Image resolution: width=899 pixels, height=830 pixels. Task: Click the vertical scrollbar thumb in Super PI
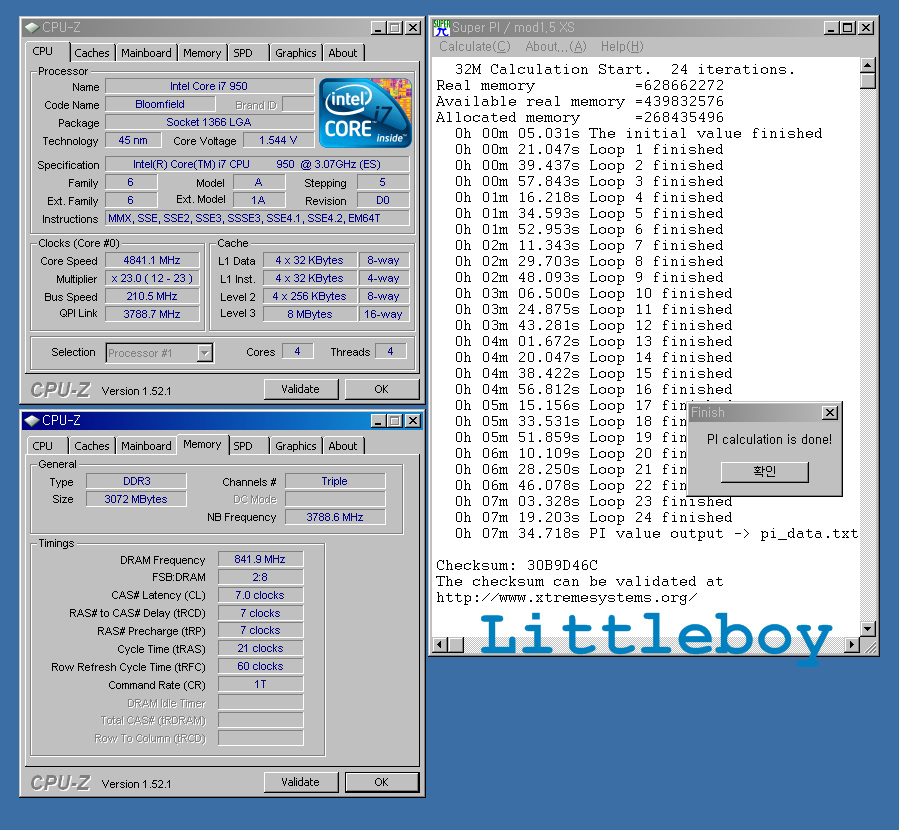click(867, 81)
